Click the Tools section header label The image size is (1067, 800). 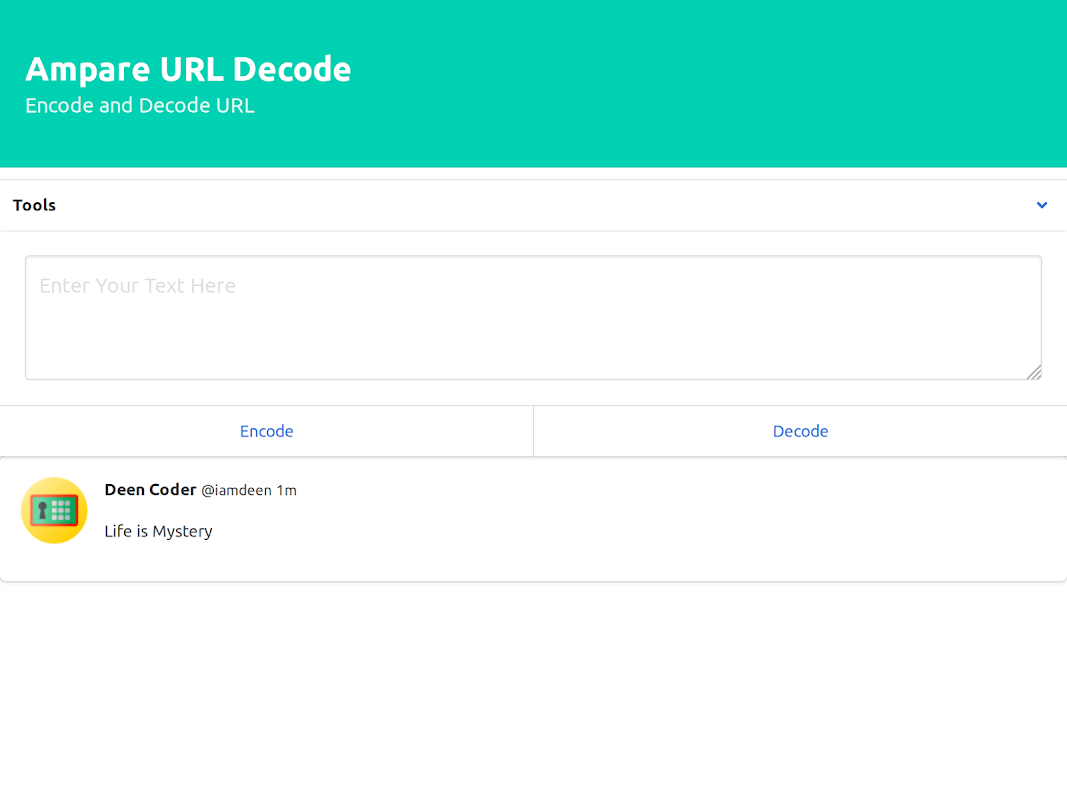pos(34,205)
